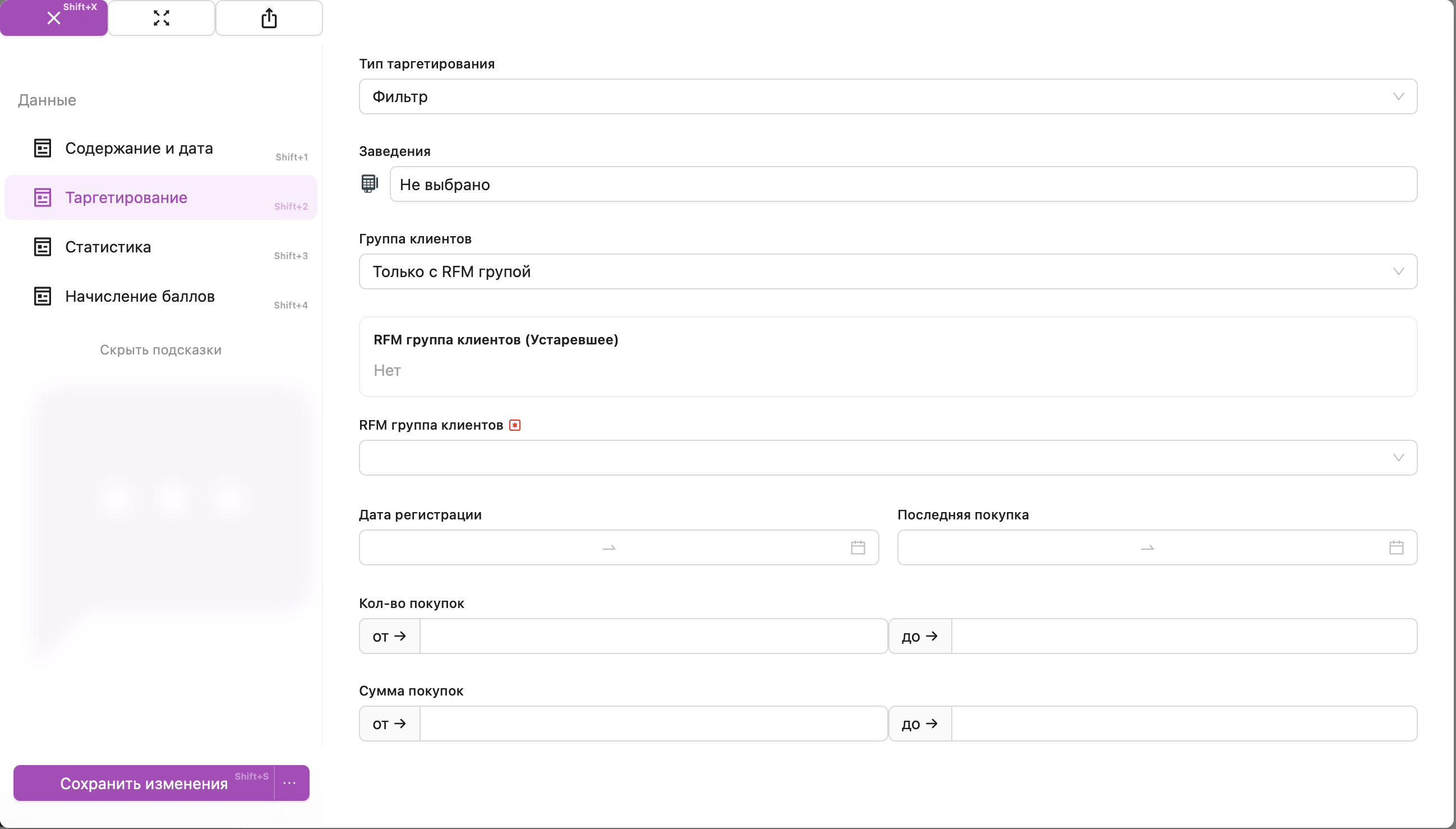Expand the Тип таргетирования dropdown
This screenshot has width=1456, height=829.
(887, 97)
